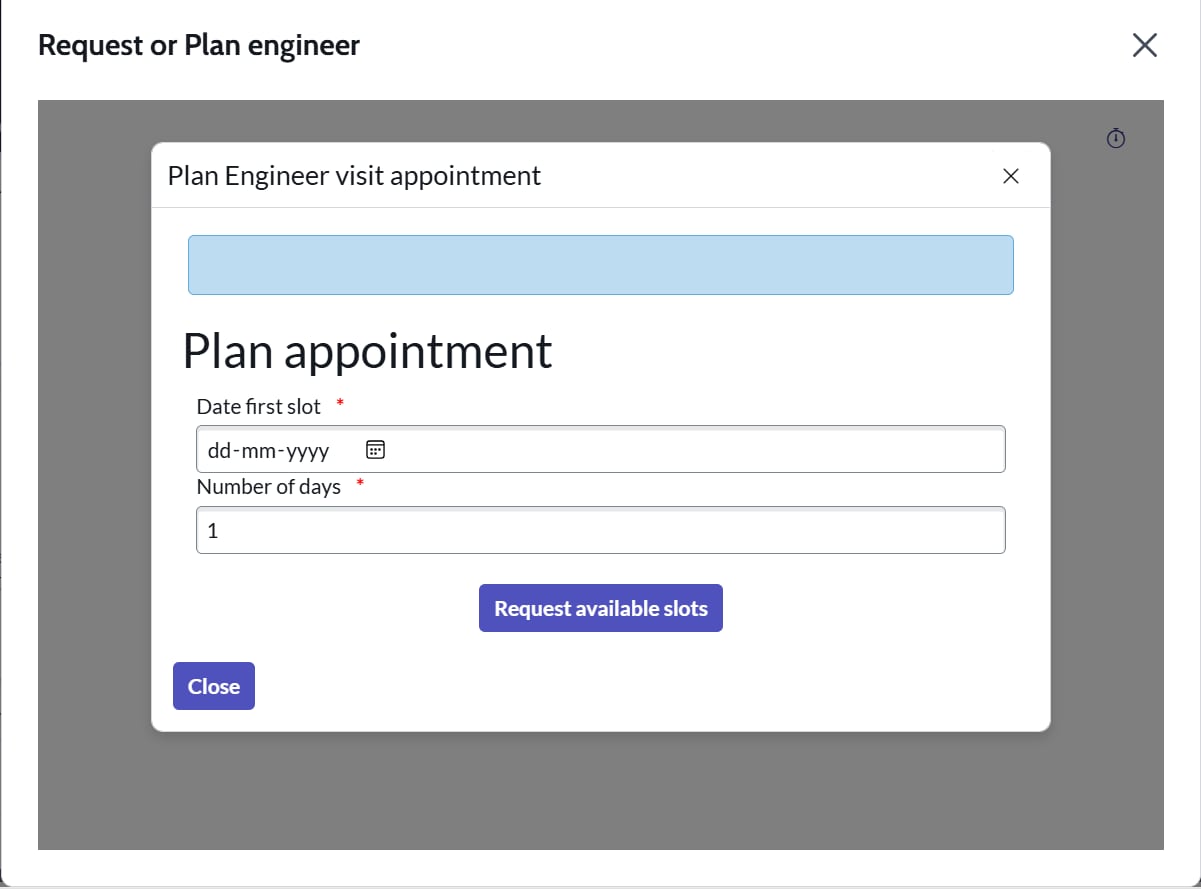The height and width of the screenshot is (889, 1201).
Task: Click the Plan Engineer visit appointment title
Action: pyautogui.click(x=354, y=176)
